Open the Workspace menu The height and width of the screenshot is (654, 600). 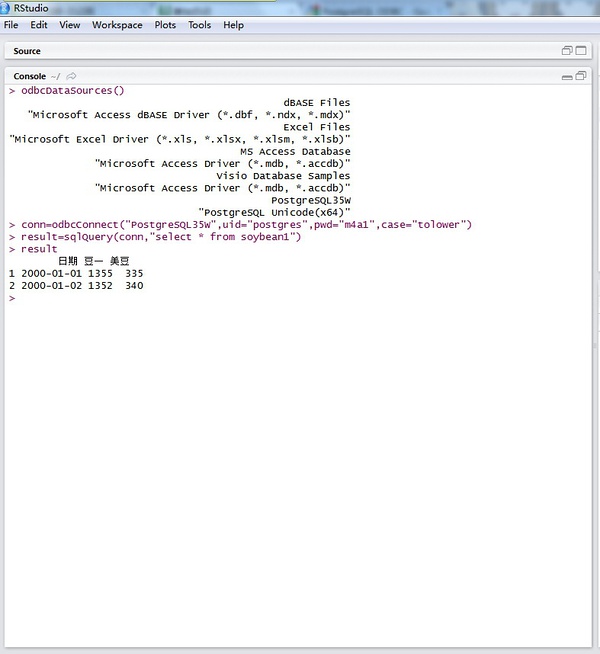pyautogui.click(x=117, y=25)
